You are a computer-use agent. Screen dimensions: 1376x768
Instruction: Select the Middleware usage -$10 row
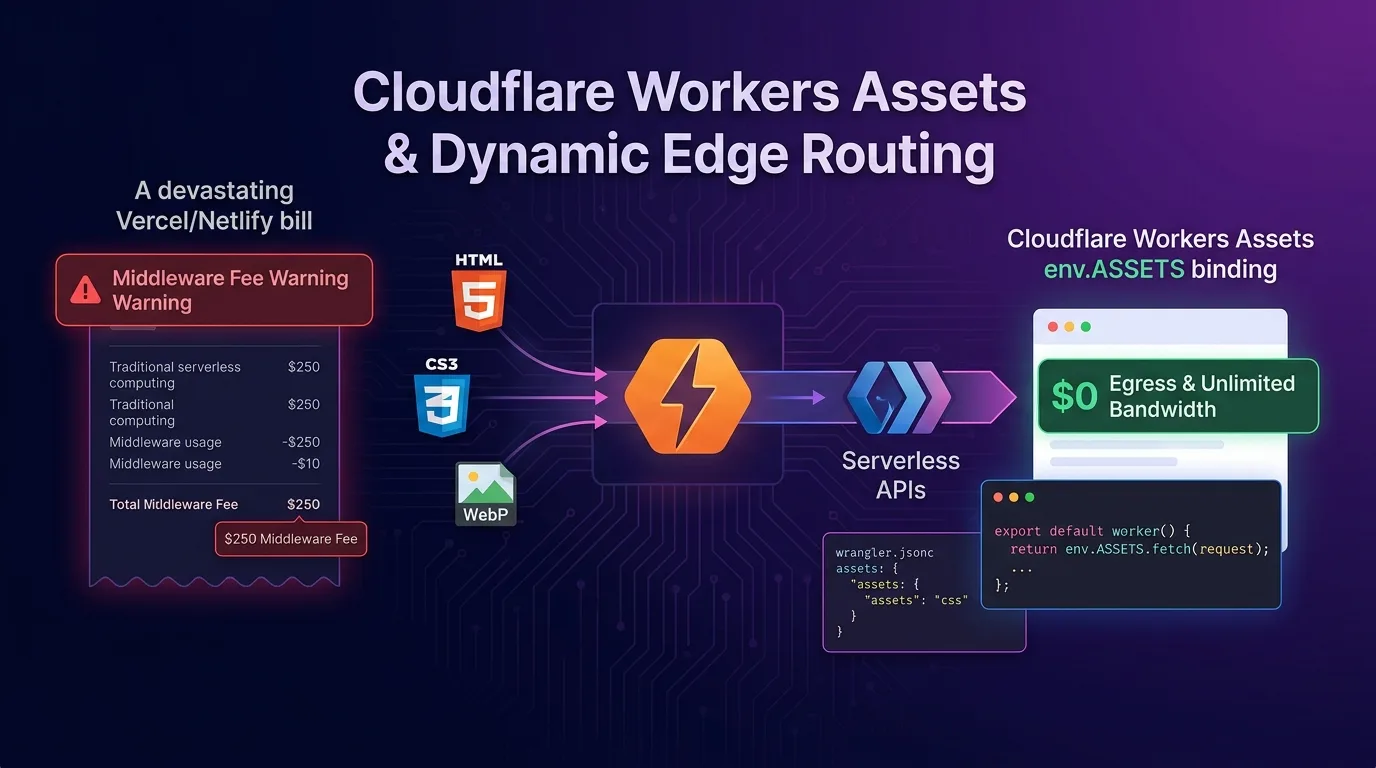pyautogui.click(x=214, y=463)
